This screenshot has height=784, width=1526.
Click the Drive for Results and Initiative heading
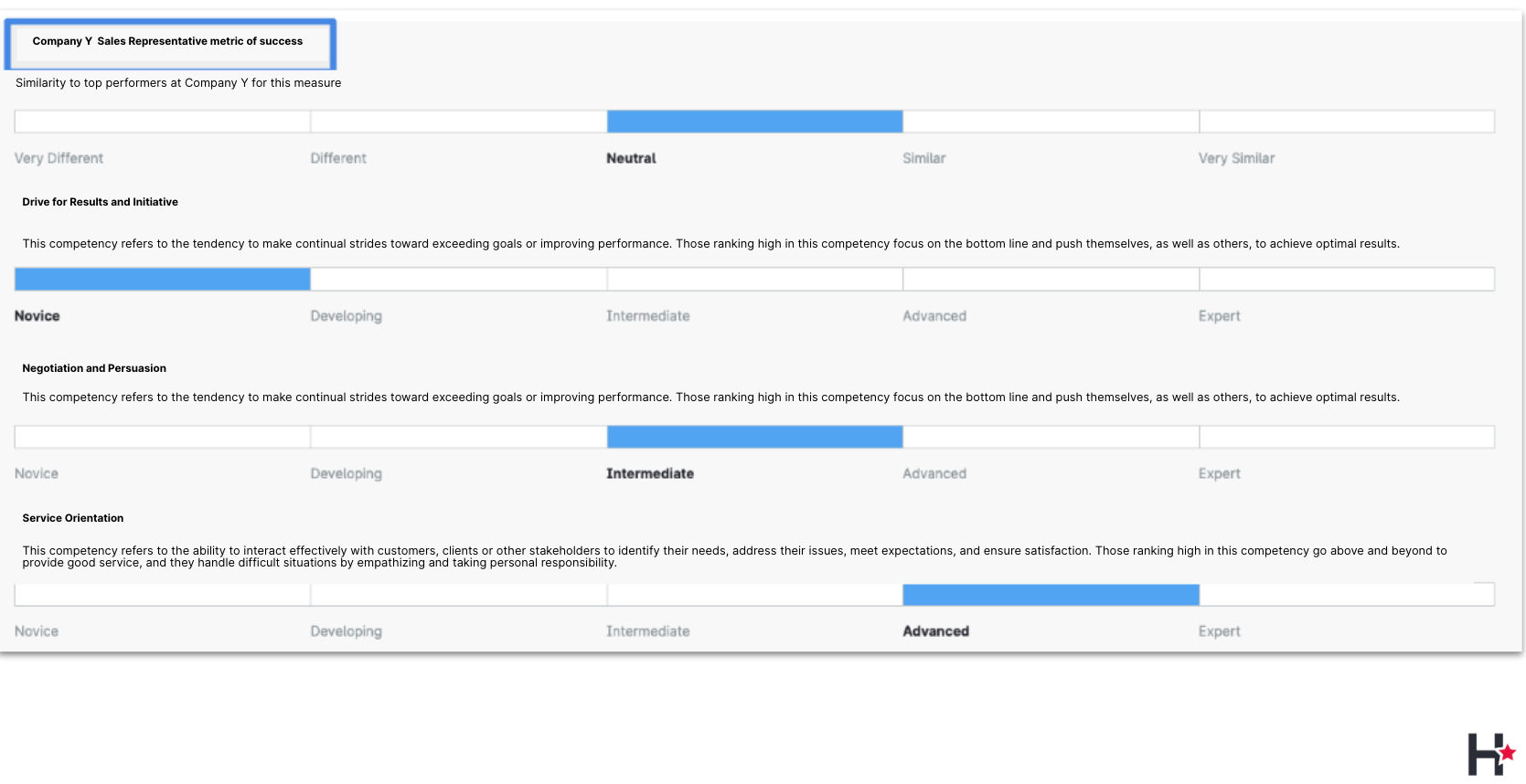(x=100, y=202)
